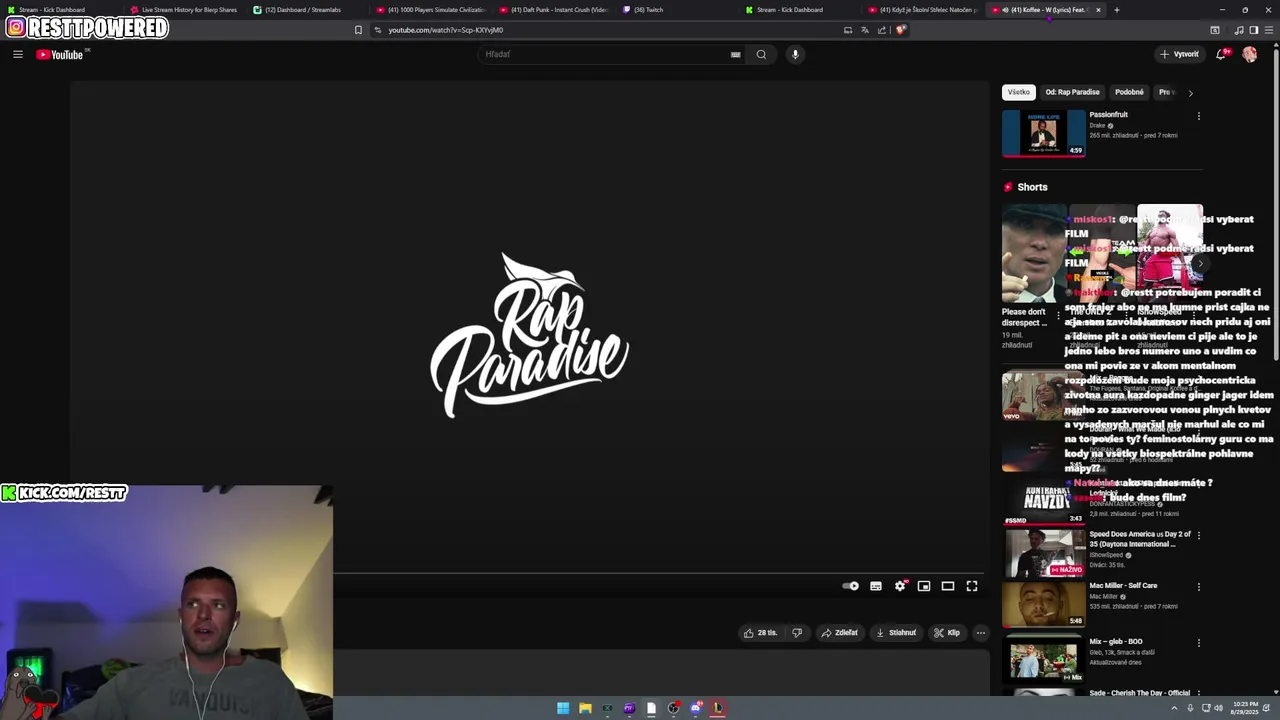
Task: Switch to the Daft Punk Instant Crush tab
Action: pyautogui.click(x=554, y=10)
